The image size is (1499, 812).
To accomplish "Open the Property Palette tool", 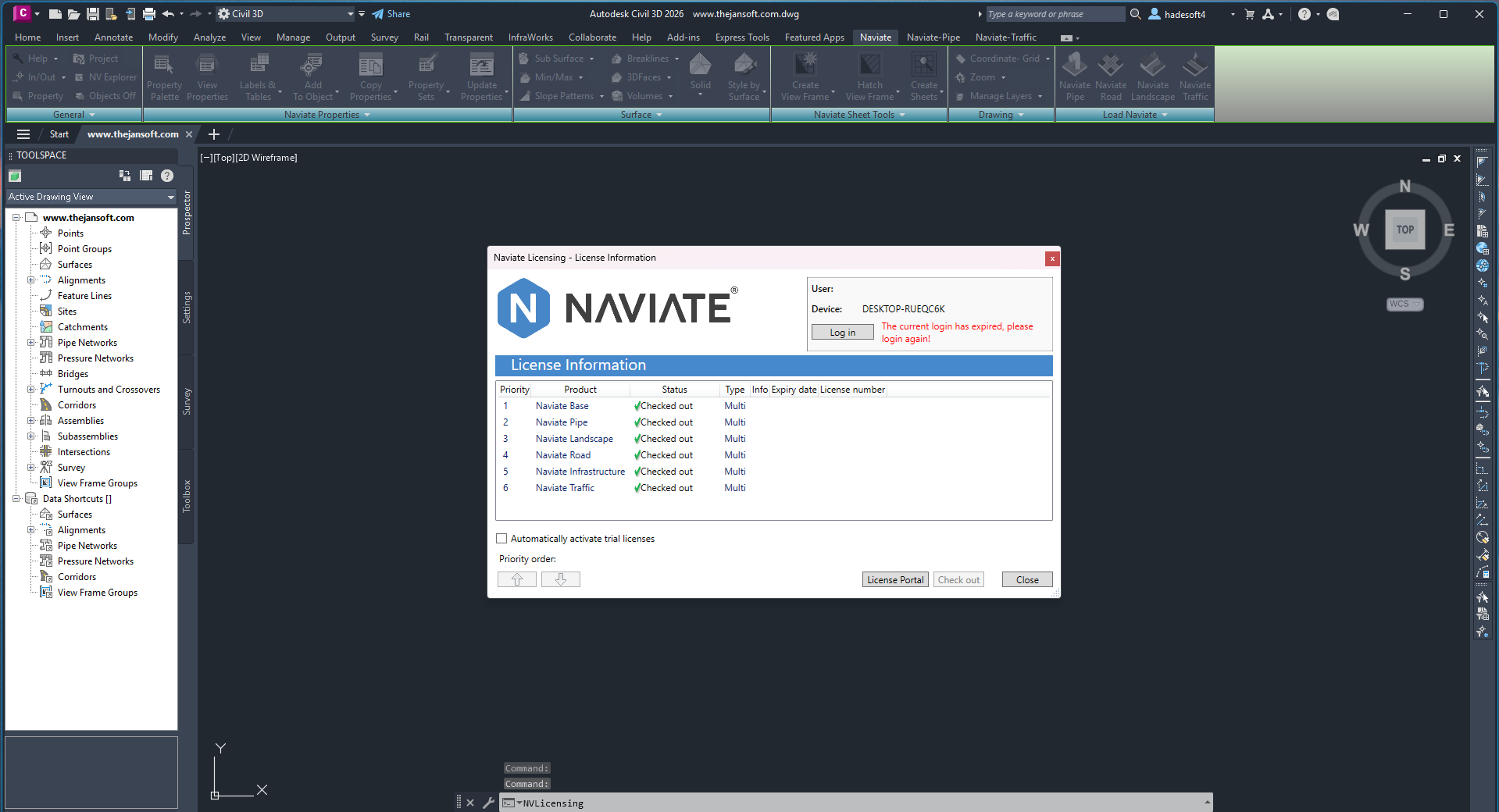I will (165, 76).
